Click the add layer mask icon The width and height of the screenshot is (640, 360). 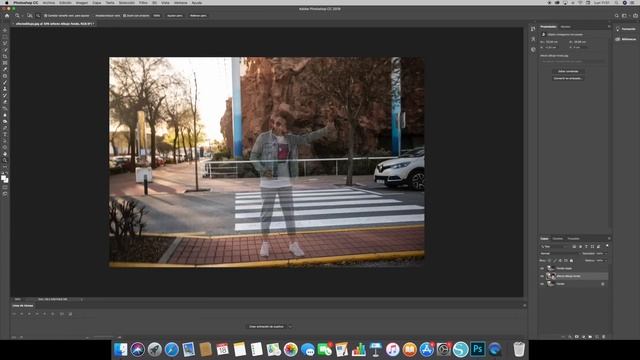pos(577,337)
